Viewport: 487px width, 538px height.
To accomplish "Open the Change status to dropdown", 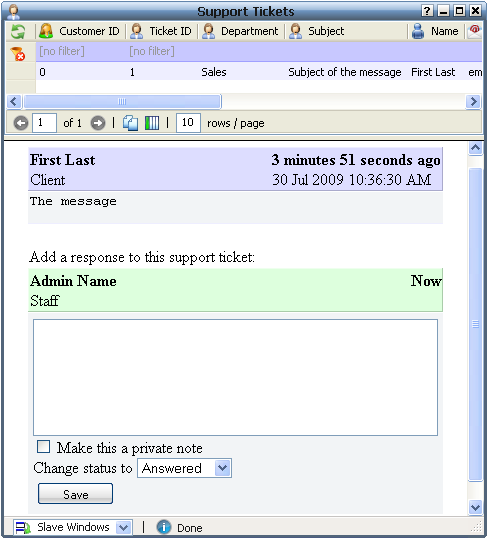I will [185, 468].
